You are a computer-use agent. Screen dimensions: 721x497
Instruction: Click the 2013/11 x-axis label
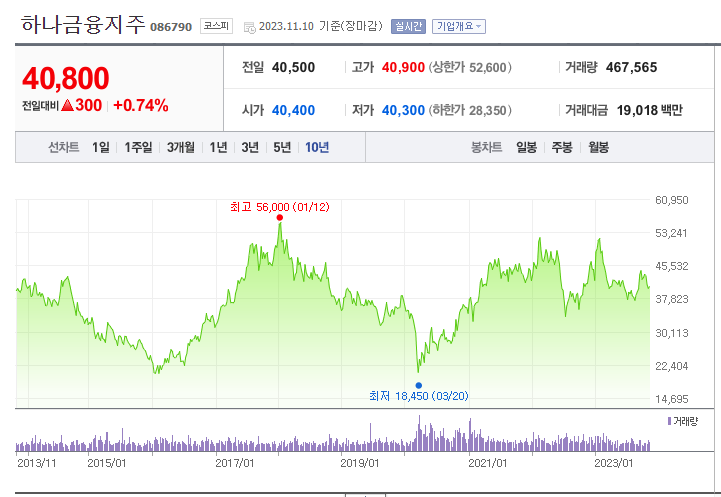36,463
